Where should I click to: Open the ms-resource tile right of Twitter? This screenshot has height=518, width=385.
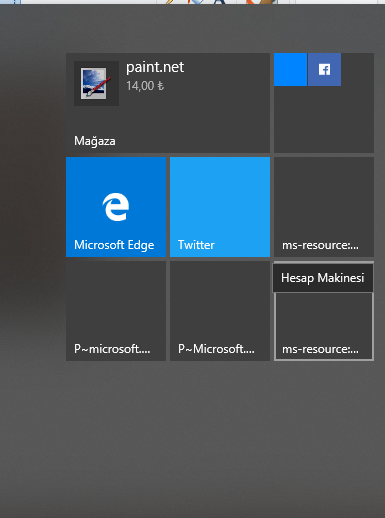[x=324, y=207]
